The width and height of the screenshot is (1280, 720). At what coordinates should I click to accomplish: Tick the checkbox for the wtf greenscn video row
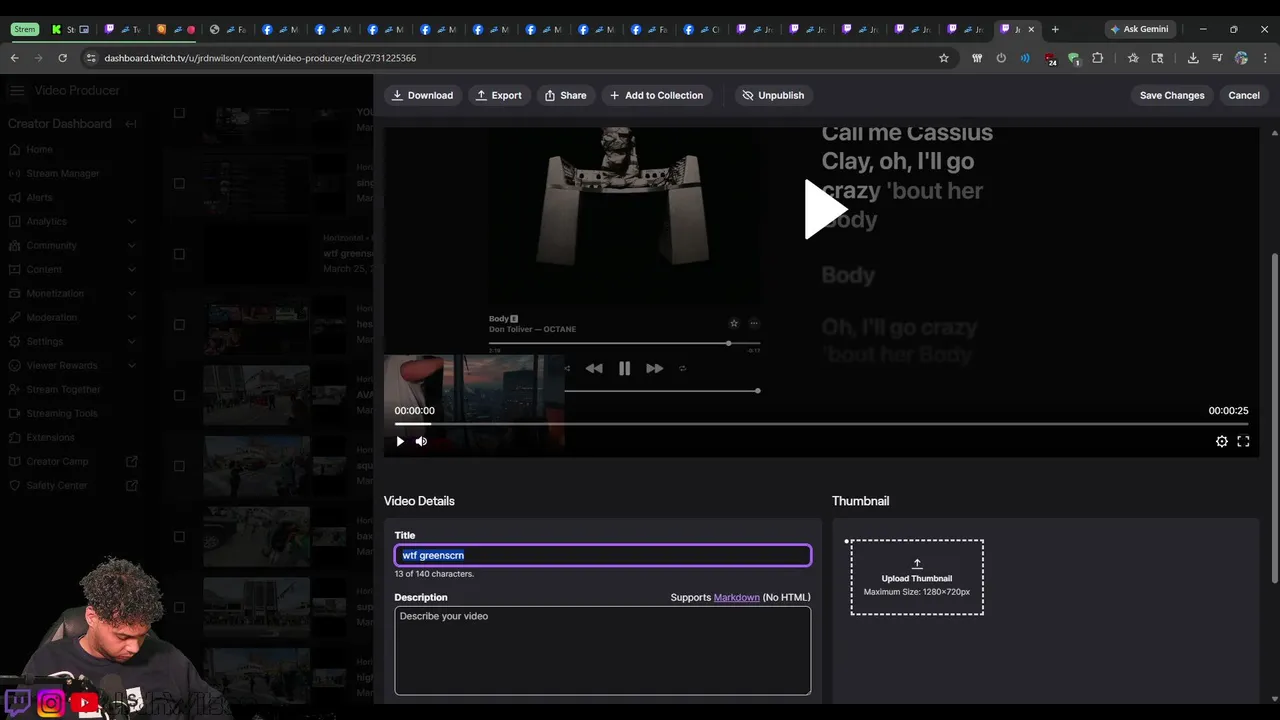179,254
